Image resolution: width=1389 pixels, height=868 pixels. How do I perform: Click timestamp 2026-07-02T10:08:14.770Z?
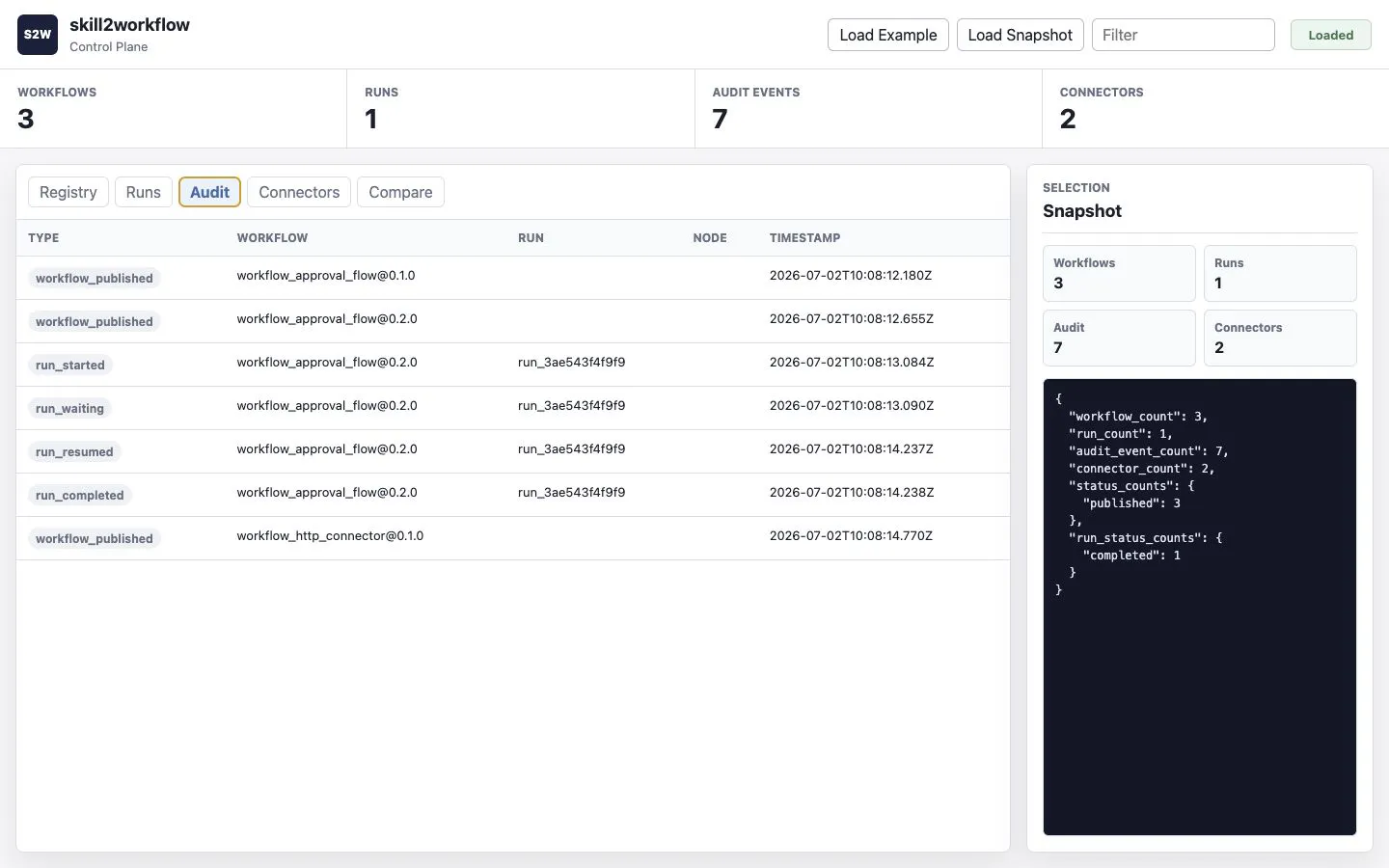coord(851,536)
